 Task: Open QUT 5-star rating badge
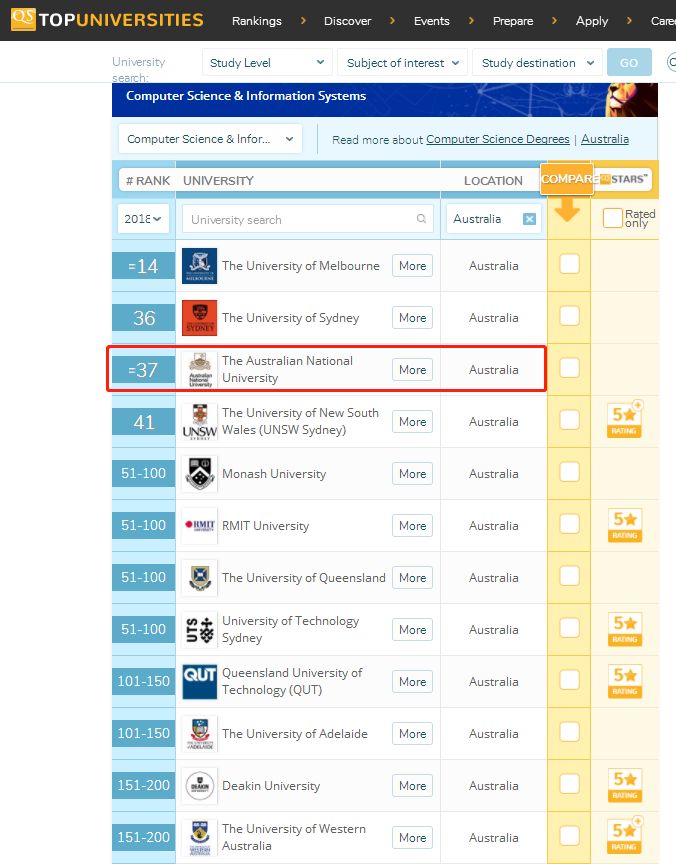coord(624,681)
